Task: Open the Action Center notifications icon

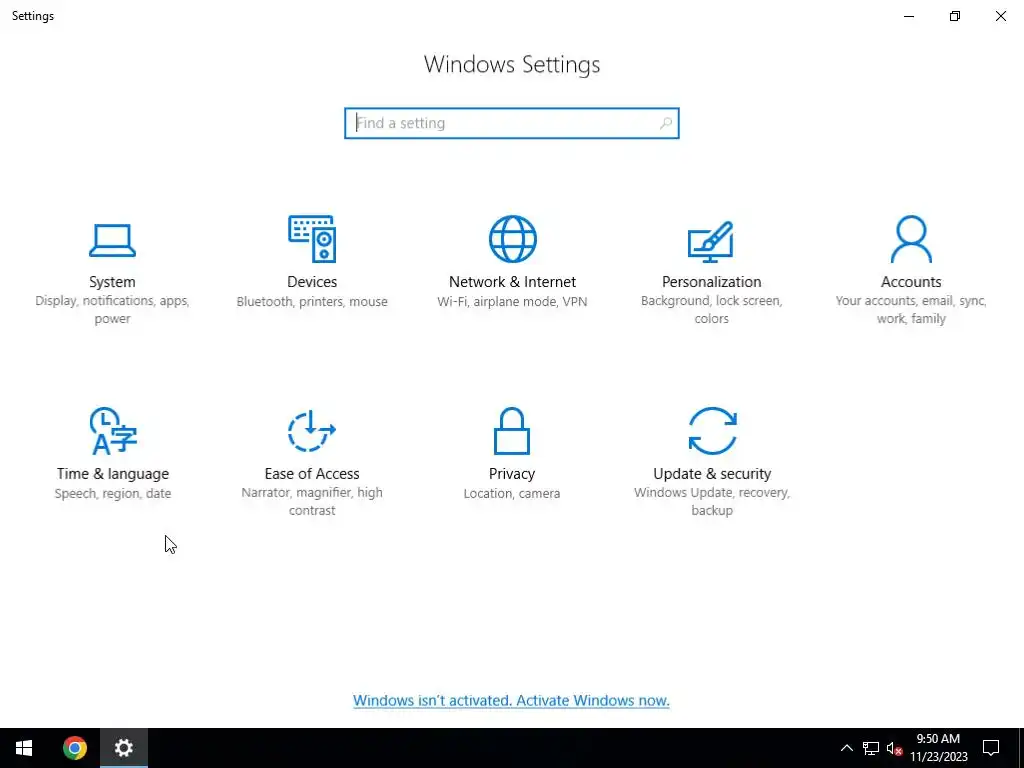Action: pos(991,748)
